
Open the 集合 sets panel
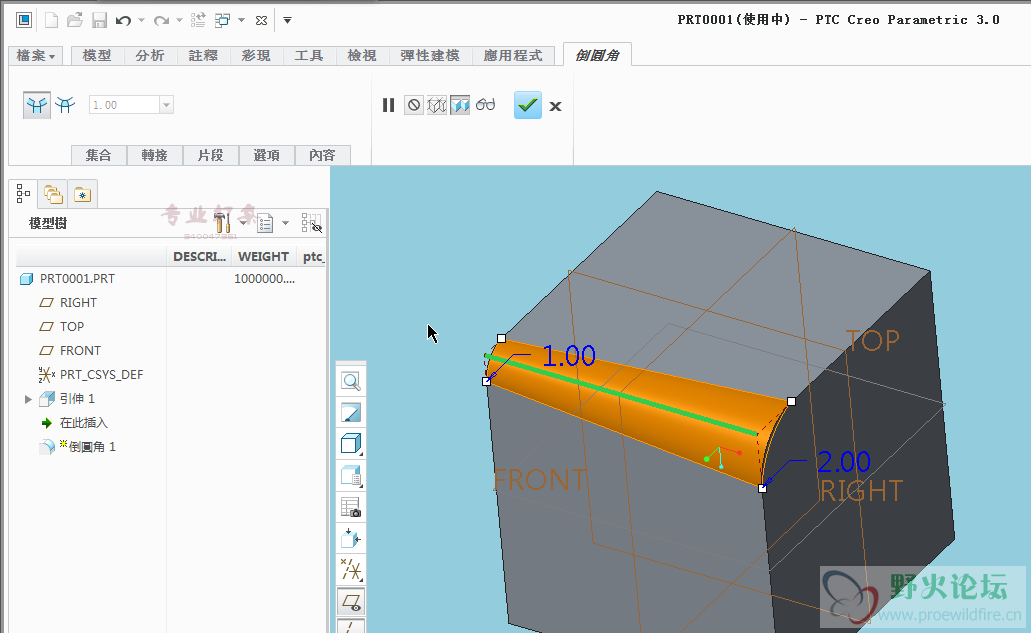coord(99,155)
